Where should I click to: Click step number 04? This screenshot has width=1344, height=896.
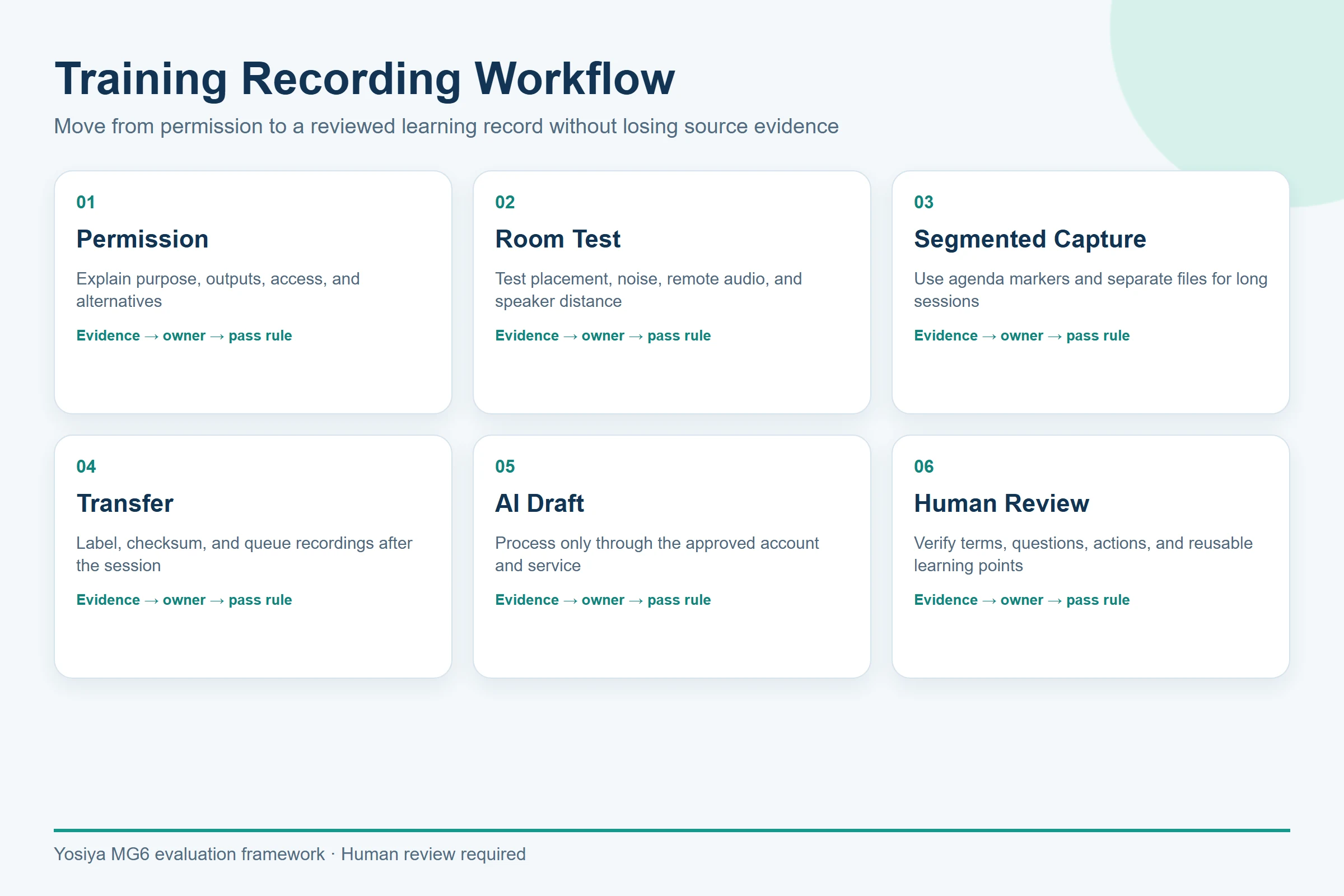click(86, 466)
